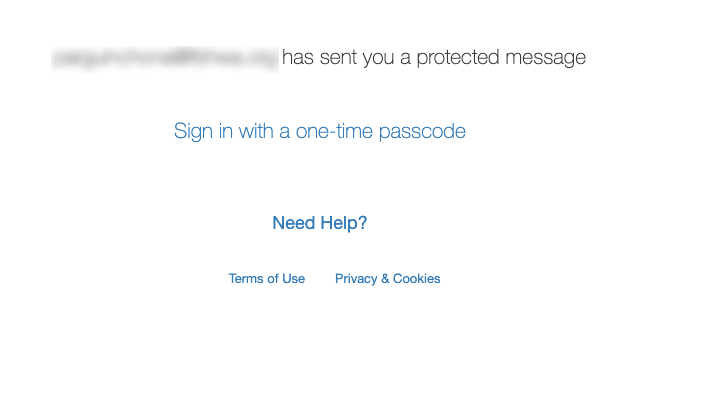Open the Privacy & Cookies link
719x417 pixels.
[388, 279]
